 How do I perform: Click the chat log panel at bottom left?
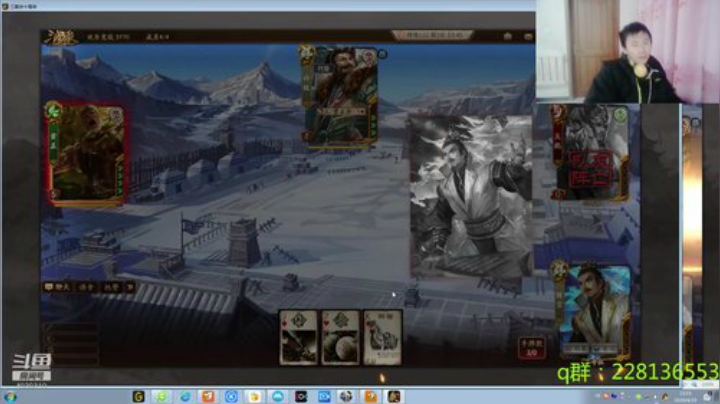tap(71, 344)
